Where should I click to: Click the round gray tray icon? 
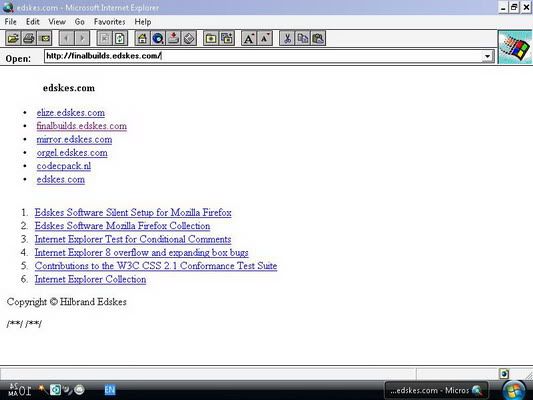click(79, 390)
